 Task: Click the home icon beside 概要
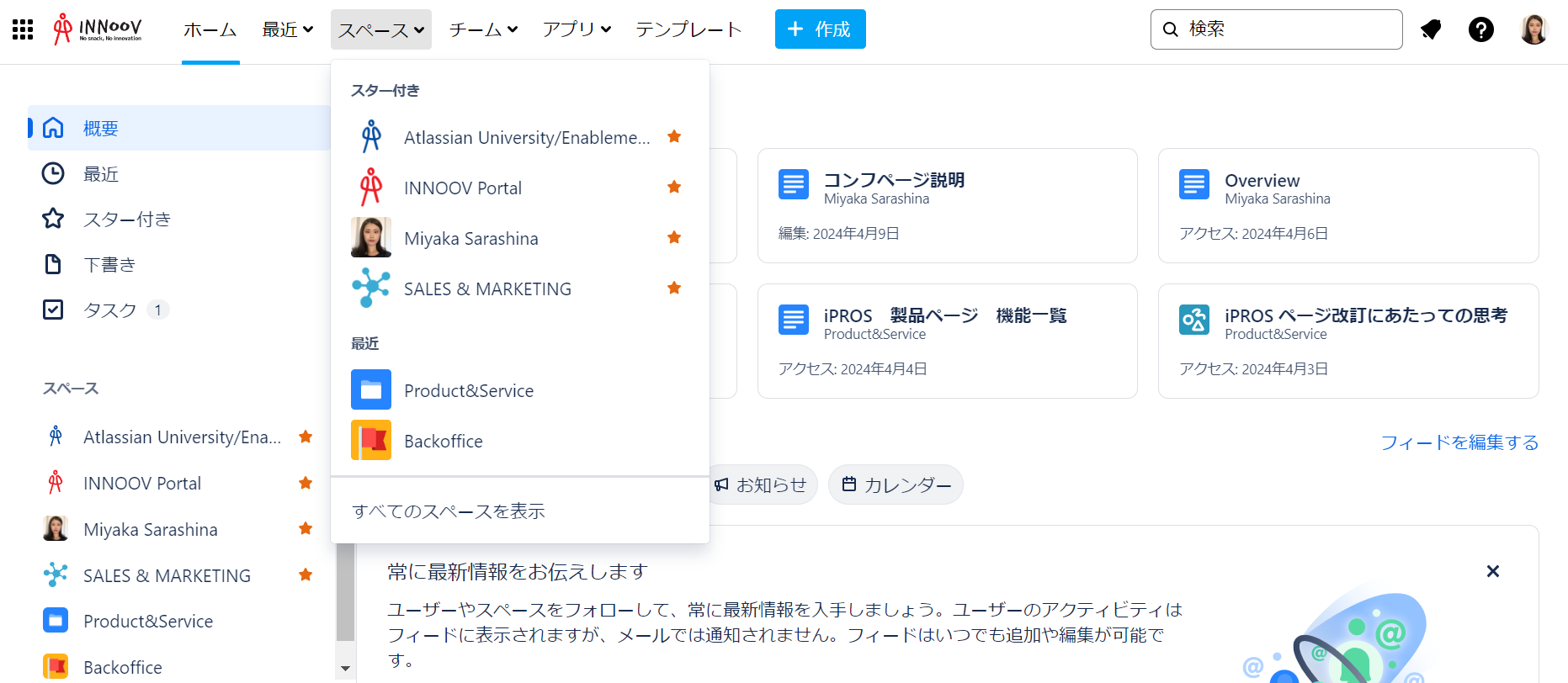pyautogui.click(x=53, y=128)
